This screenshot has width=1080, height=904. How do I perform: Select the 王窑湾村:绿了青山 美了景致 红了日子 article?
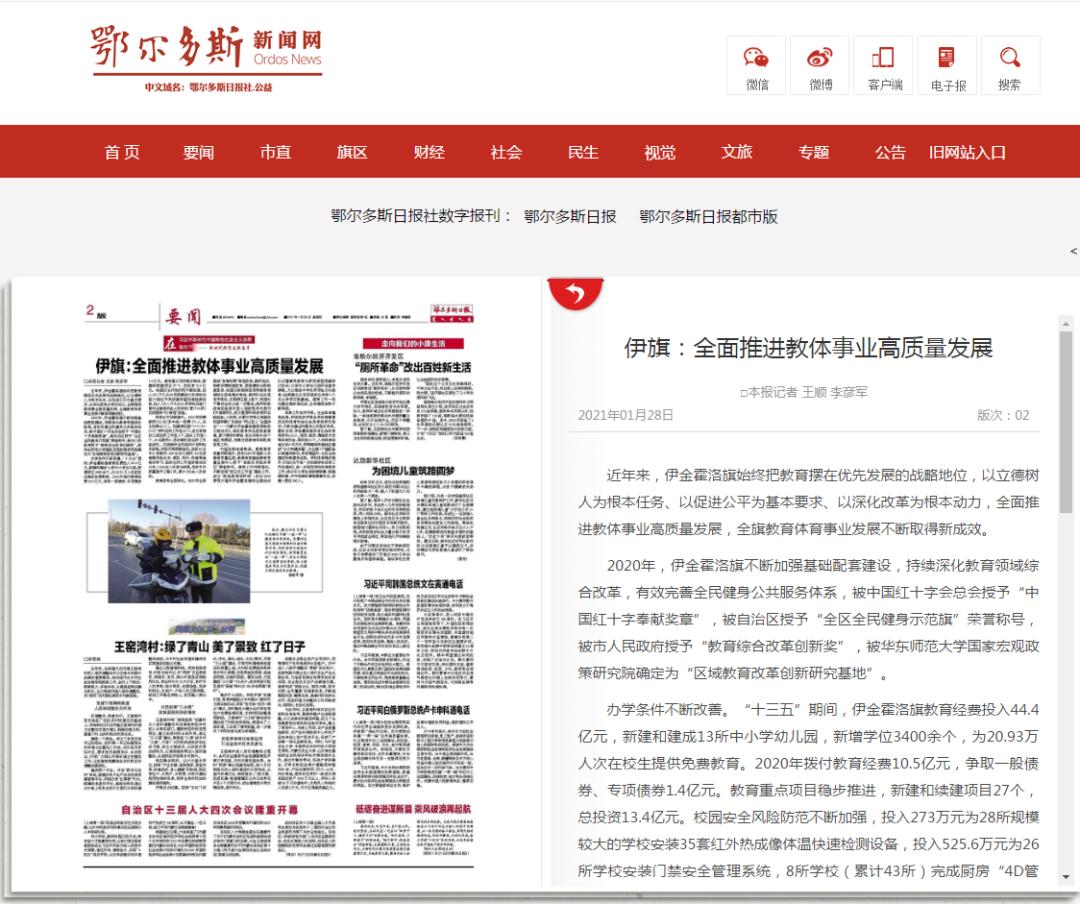pyautogui.click(x=209, y=646)
